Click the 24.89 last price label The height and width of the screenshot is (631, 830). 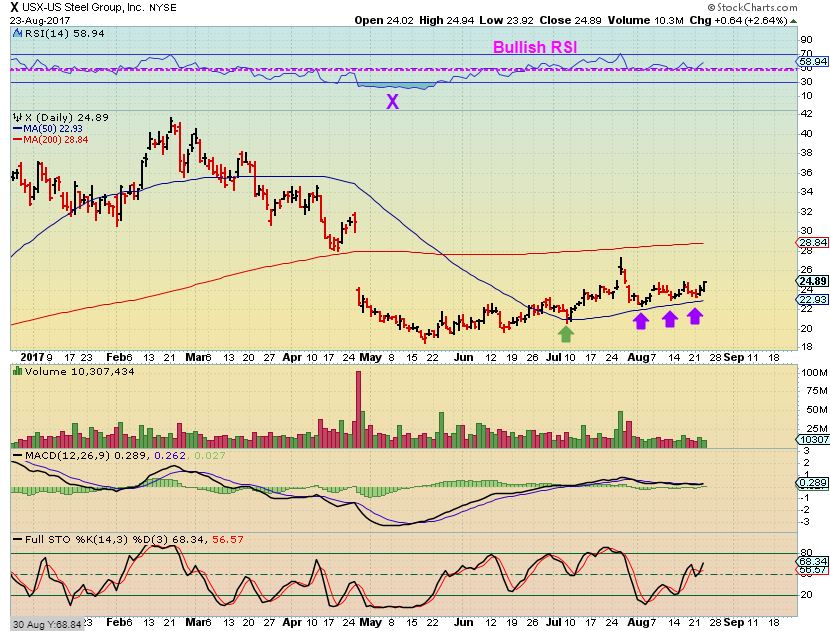(x=813, y=281)
